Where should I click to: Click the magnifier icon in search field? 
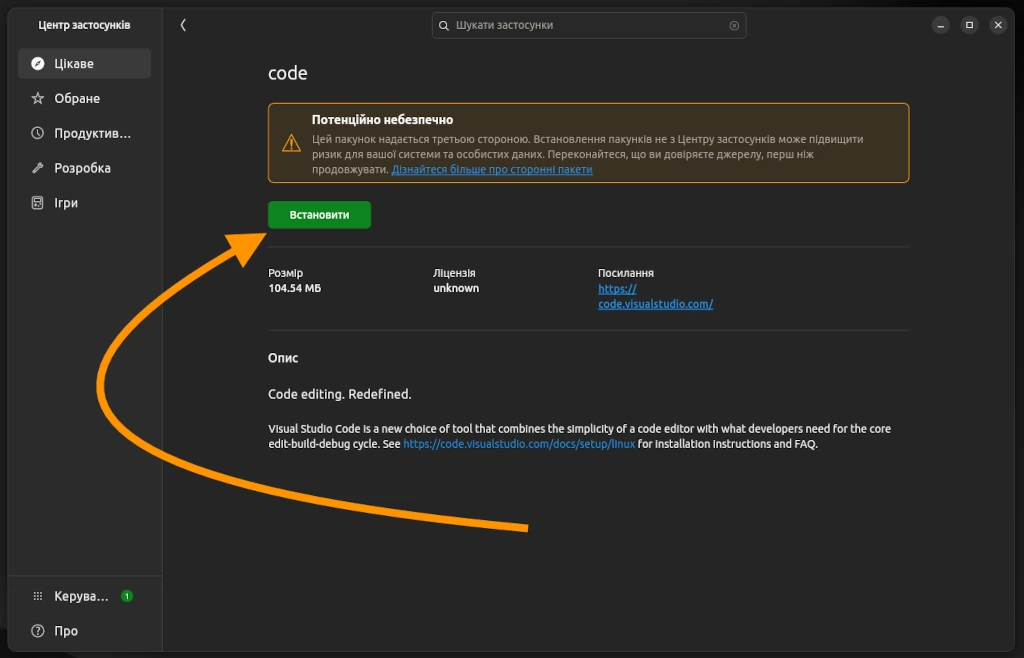click(444, 25)
